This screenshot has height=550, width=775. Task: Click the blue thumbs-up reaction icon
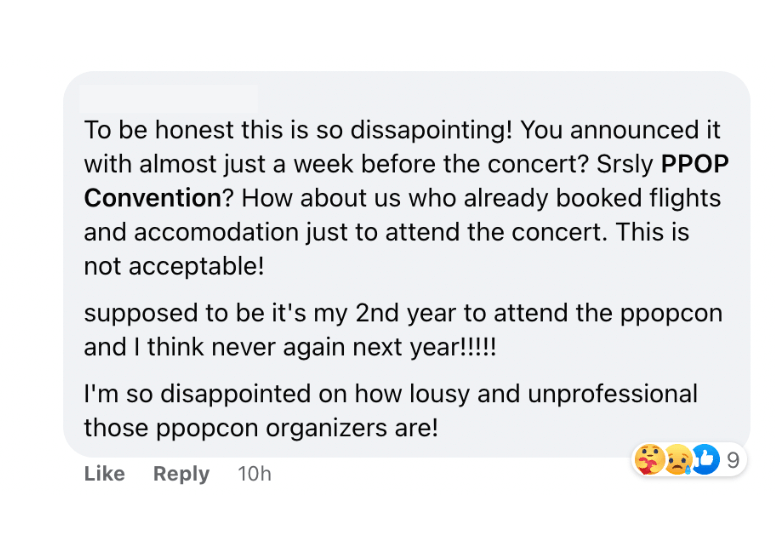[706, 460]
